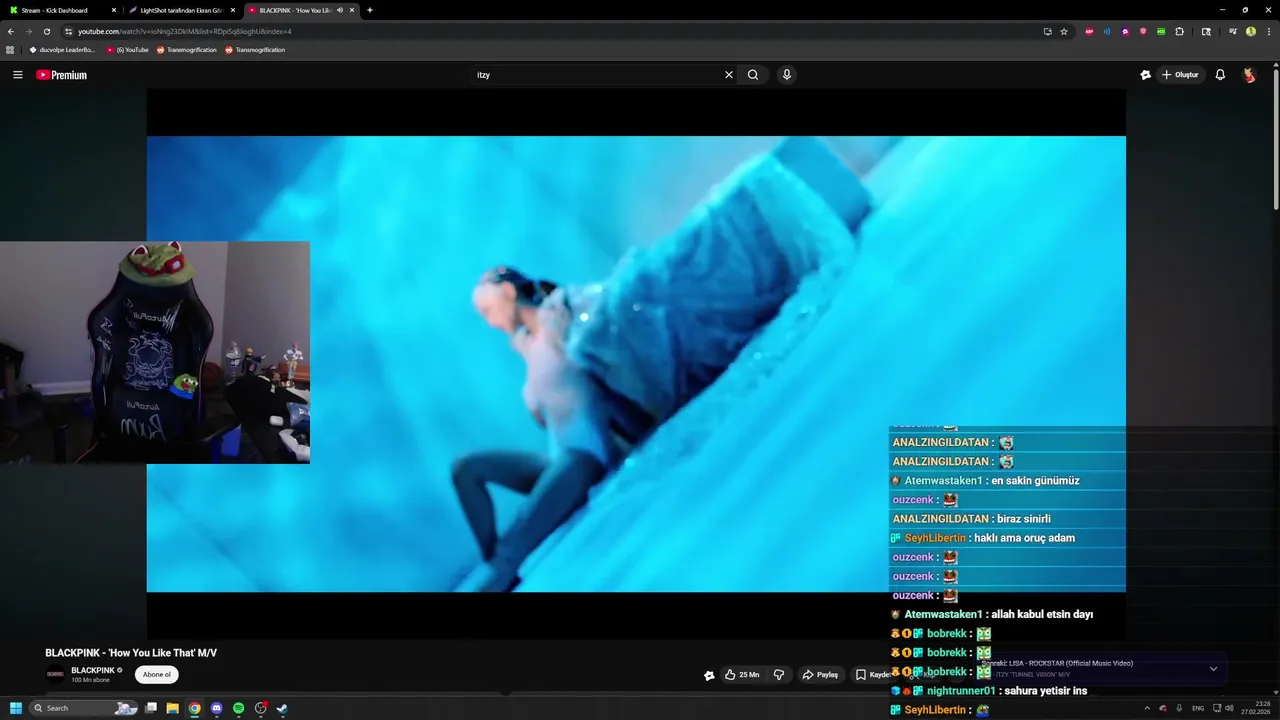Image resolution: width=1280 pixels, height=720 pixels.
Task: Switch ENG input language
Action: [x=1198, y=708]
